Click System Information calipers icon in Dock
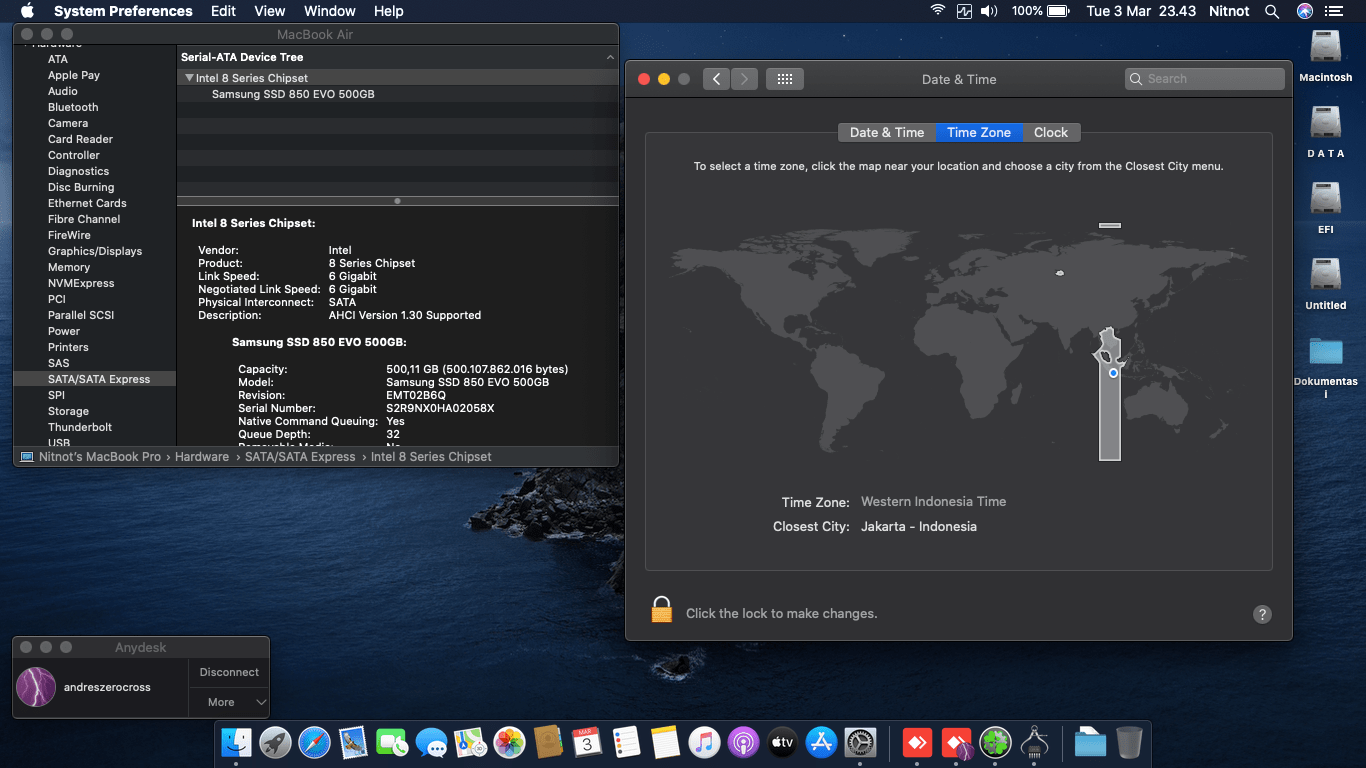Viewport: 1366px width, 768px height. click(1034, 742)
